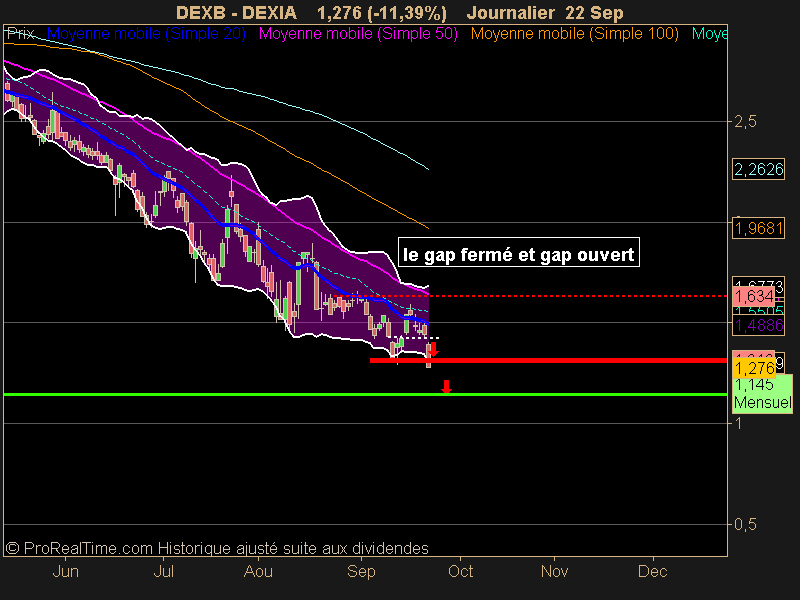The image size is (800, 600).
Task: Click the 'Dec' time axis label
Action: click(653, 571)
